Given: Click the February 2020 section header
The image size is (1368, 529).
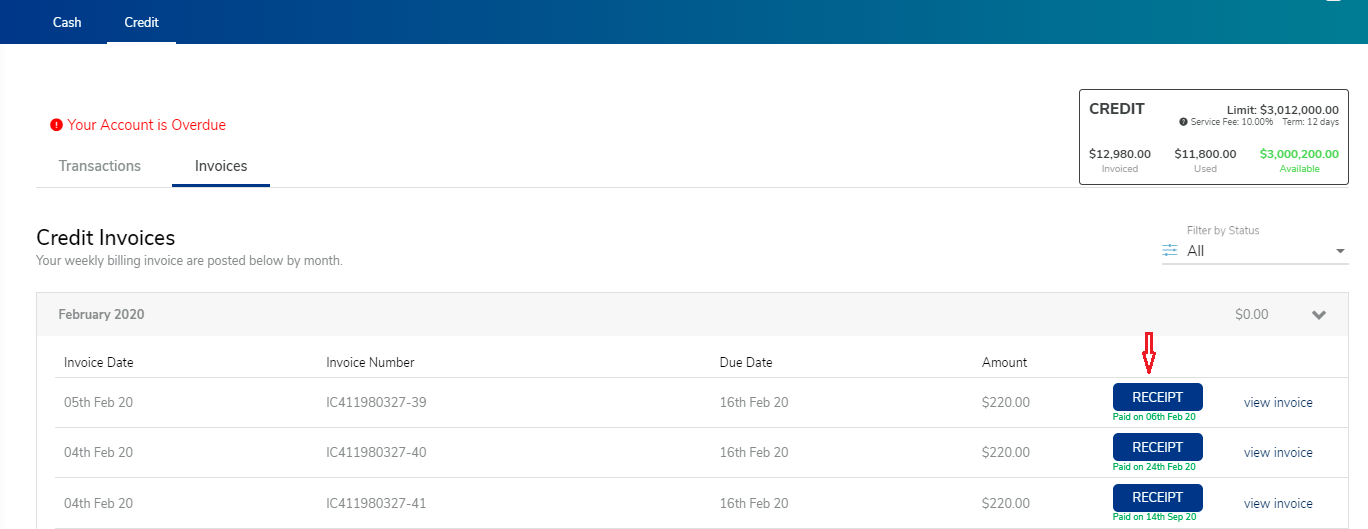Looking at the screenshot, I should click(x=692, y=314).
